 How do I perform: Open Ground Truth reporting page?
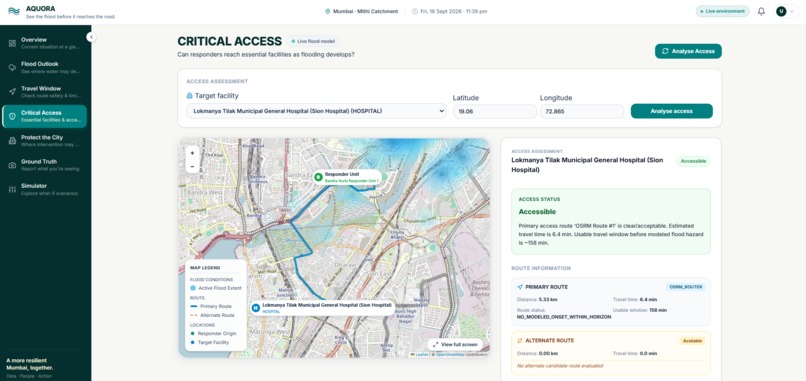(x=44, y=165)
